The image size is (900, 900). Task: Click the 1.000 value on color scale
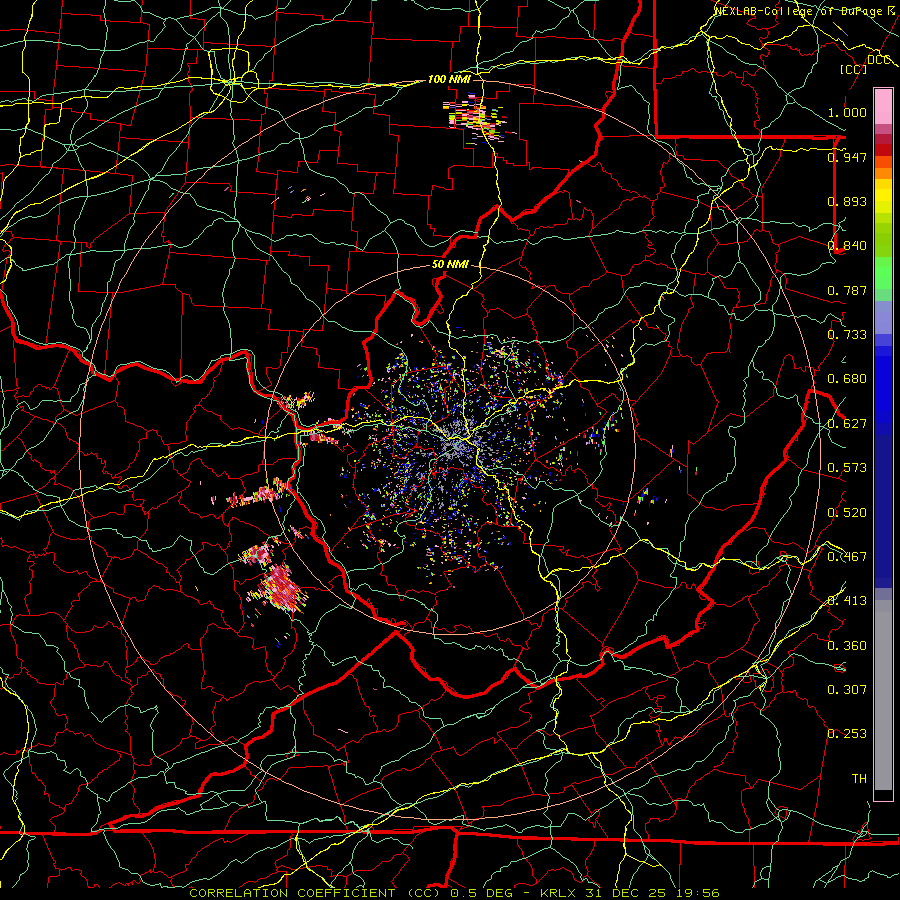847,112
